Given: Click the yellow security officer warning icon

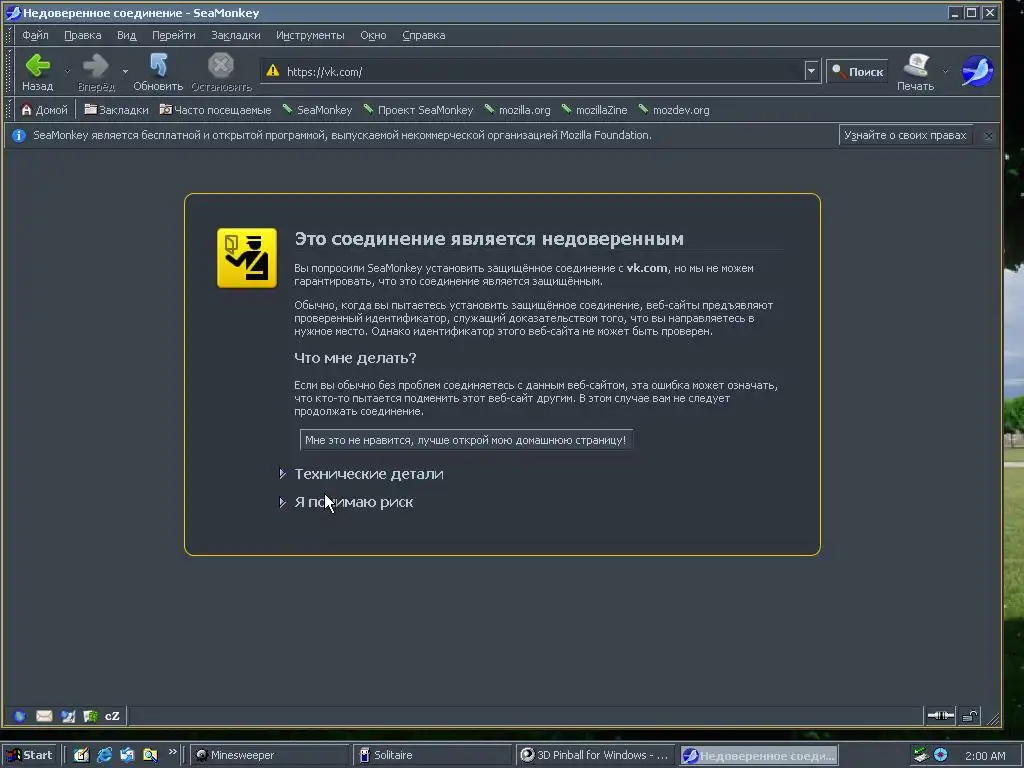Looking at the screenshot, I should coord(247,258).
